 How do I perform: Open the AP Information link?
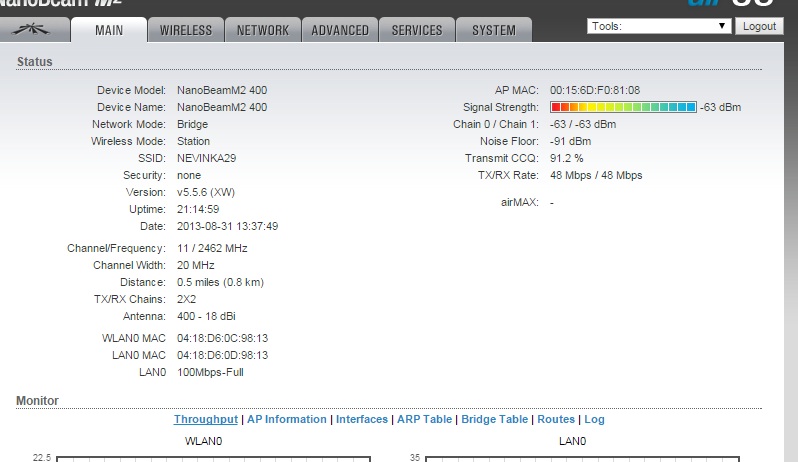click(x=287, y=419)
